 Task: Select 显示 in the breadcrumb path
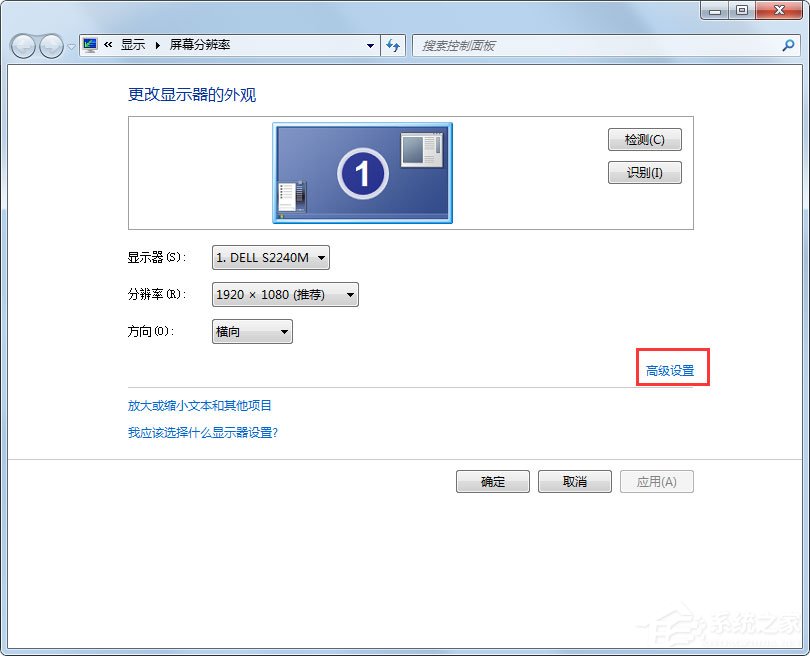(133, 45)
